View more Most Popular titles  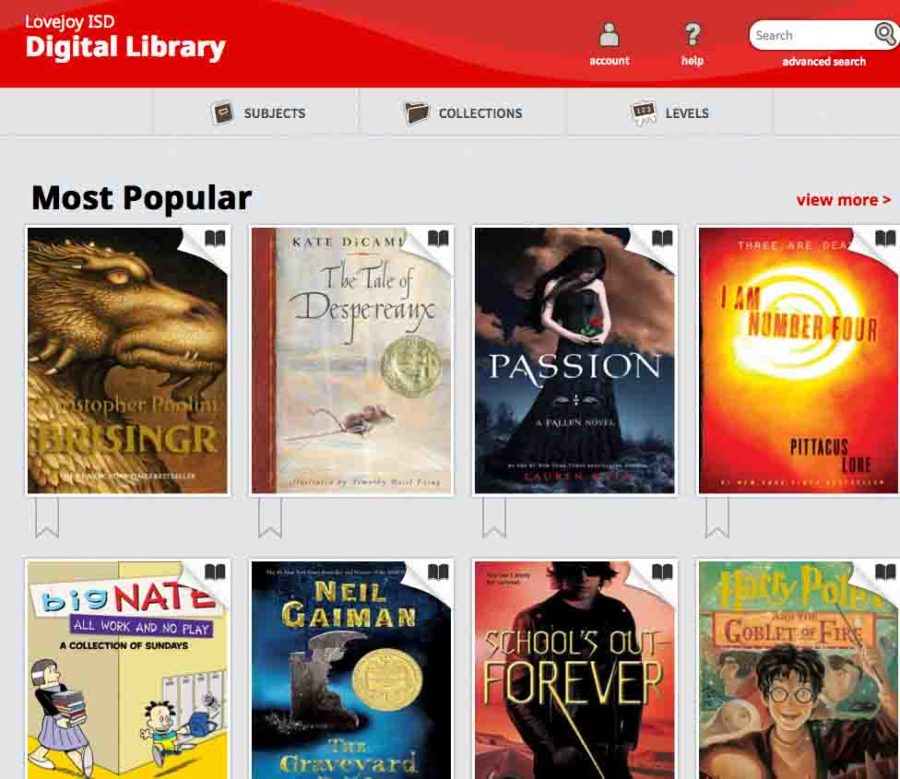pos(843,200)
